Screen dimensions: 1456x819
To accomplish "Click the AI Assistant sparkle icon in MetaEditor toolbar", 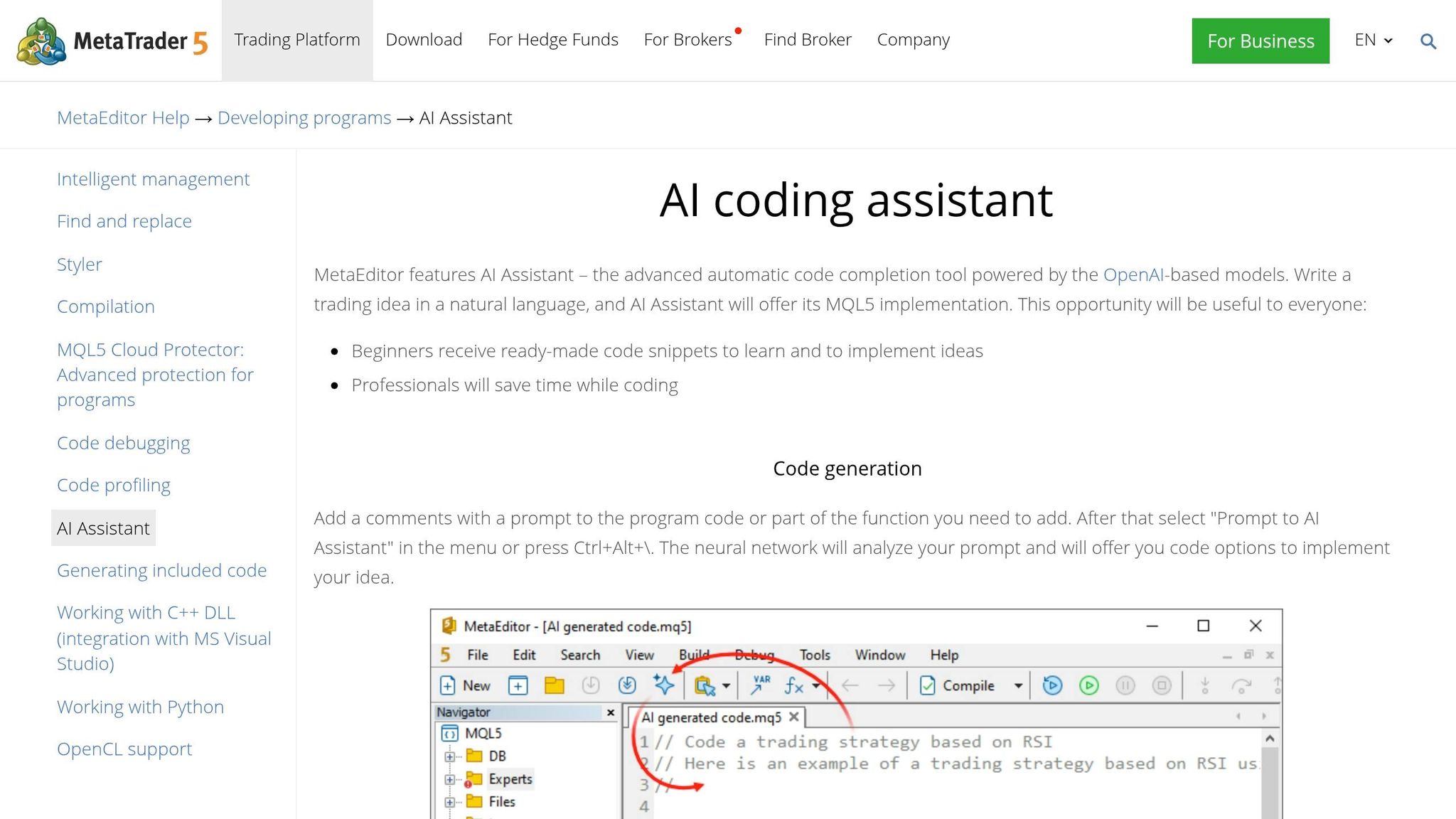I will [664, 685].
